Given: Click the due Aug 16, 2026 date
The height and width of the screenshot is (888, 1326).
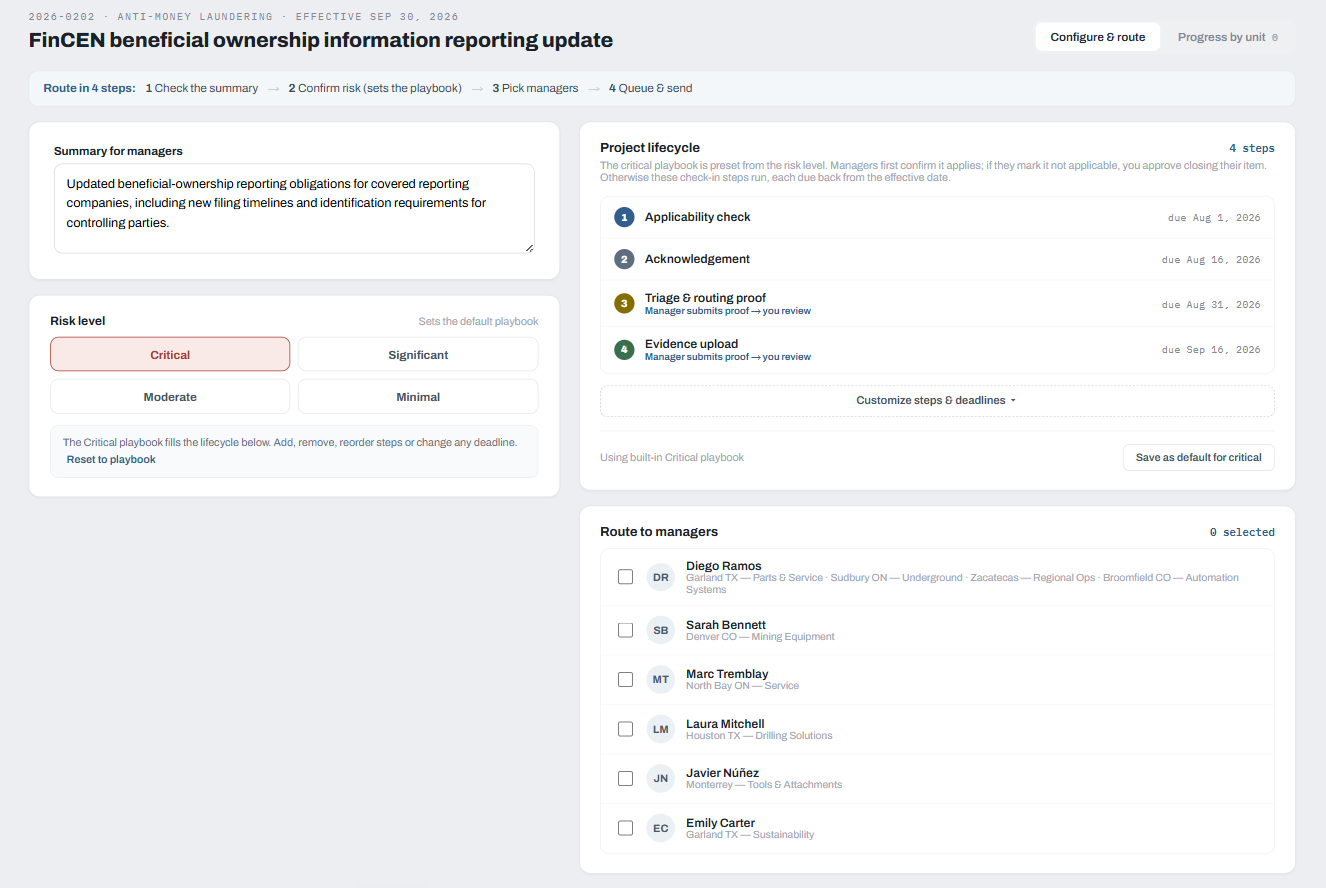Looking at the screenshot, I should [1211, 260].
